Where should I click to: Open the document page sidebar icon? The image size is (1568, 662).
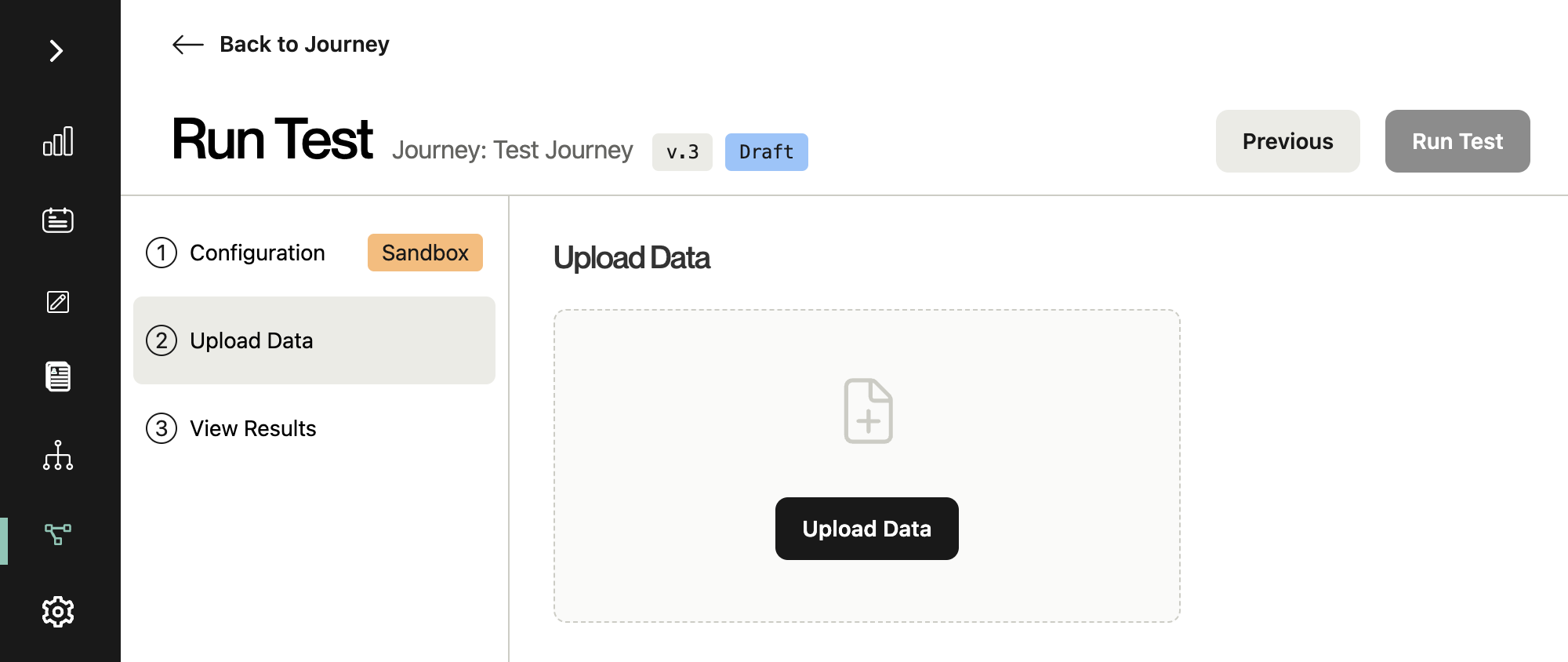58,376
